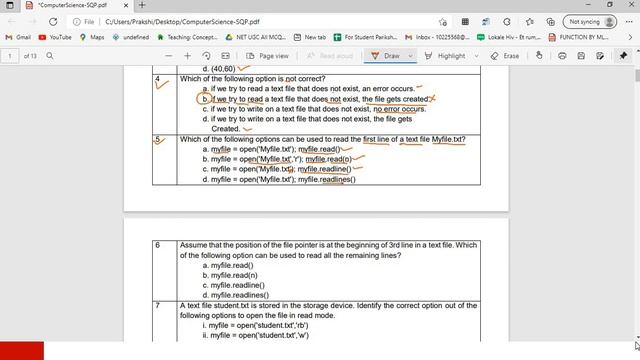Save the PDF document
This screenshot has height=360, width=640.
(581, 56)
